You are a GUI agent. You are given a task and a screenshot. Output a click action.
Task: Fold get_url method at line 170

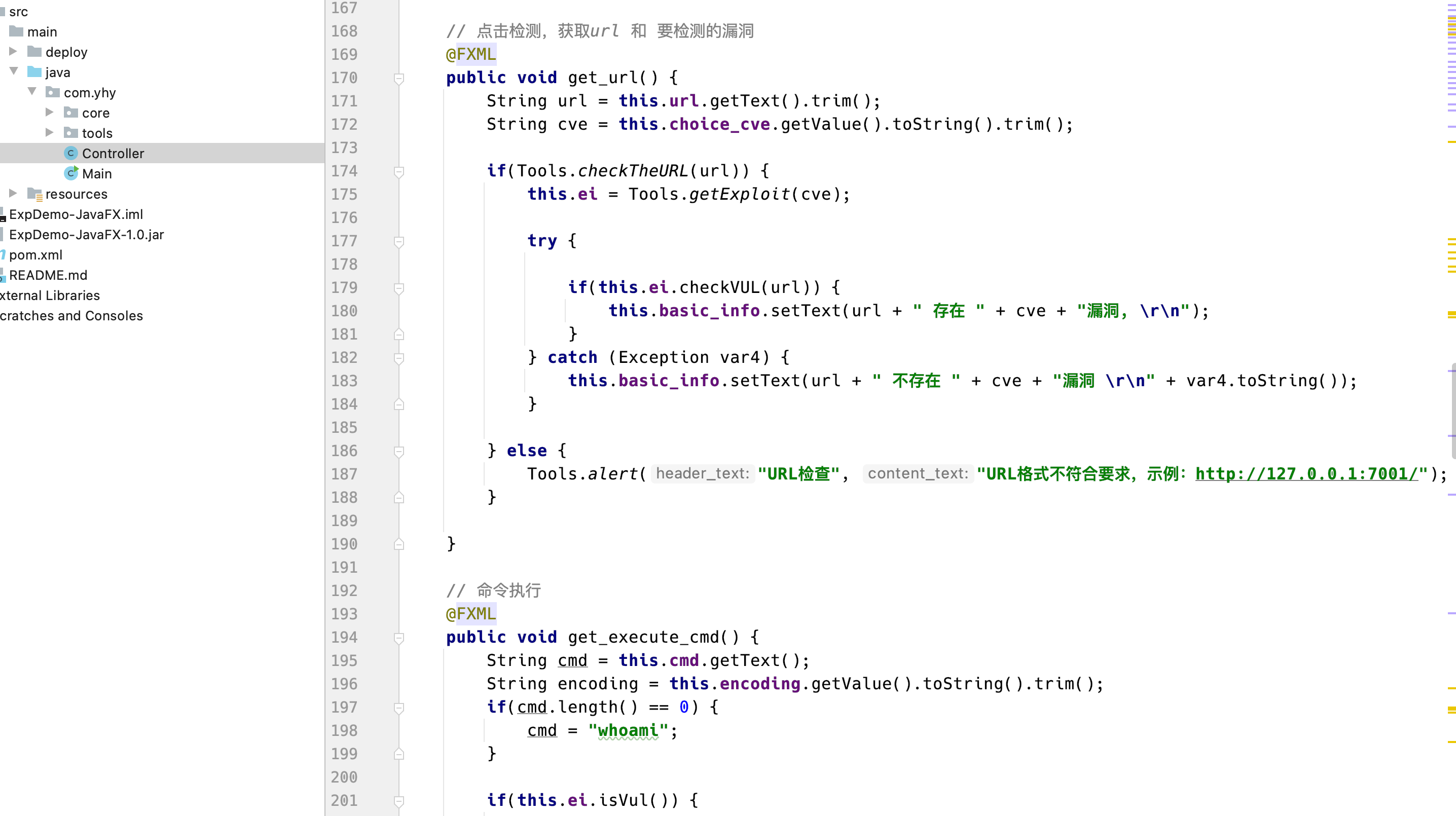[x=399, y=78]
